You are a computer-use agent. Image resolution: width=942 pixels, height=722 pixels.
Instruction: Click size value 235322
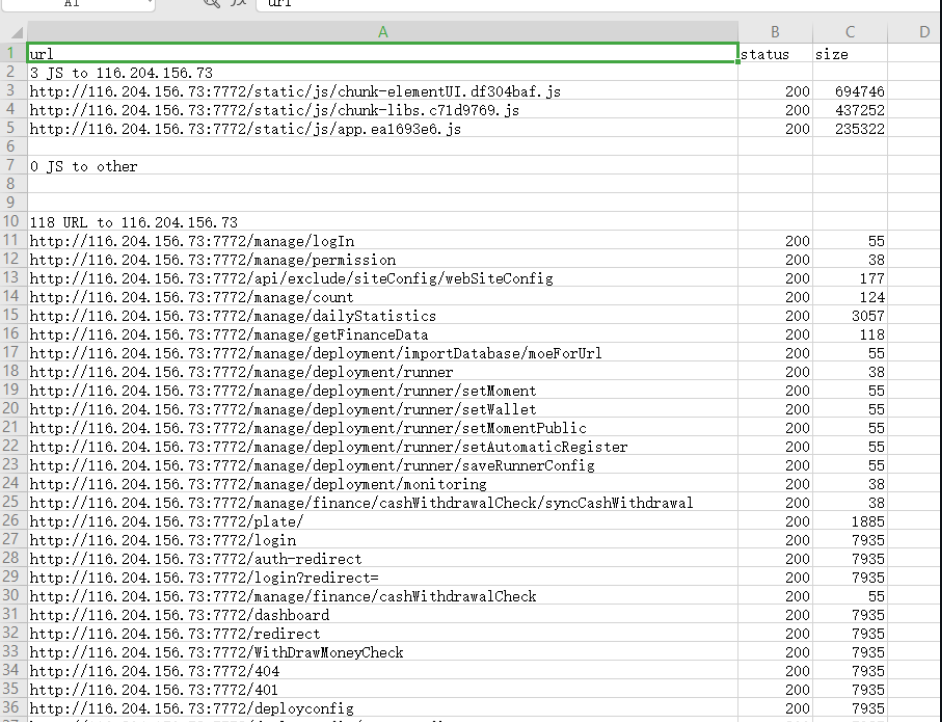(x=850, y=129)
